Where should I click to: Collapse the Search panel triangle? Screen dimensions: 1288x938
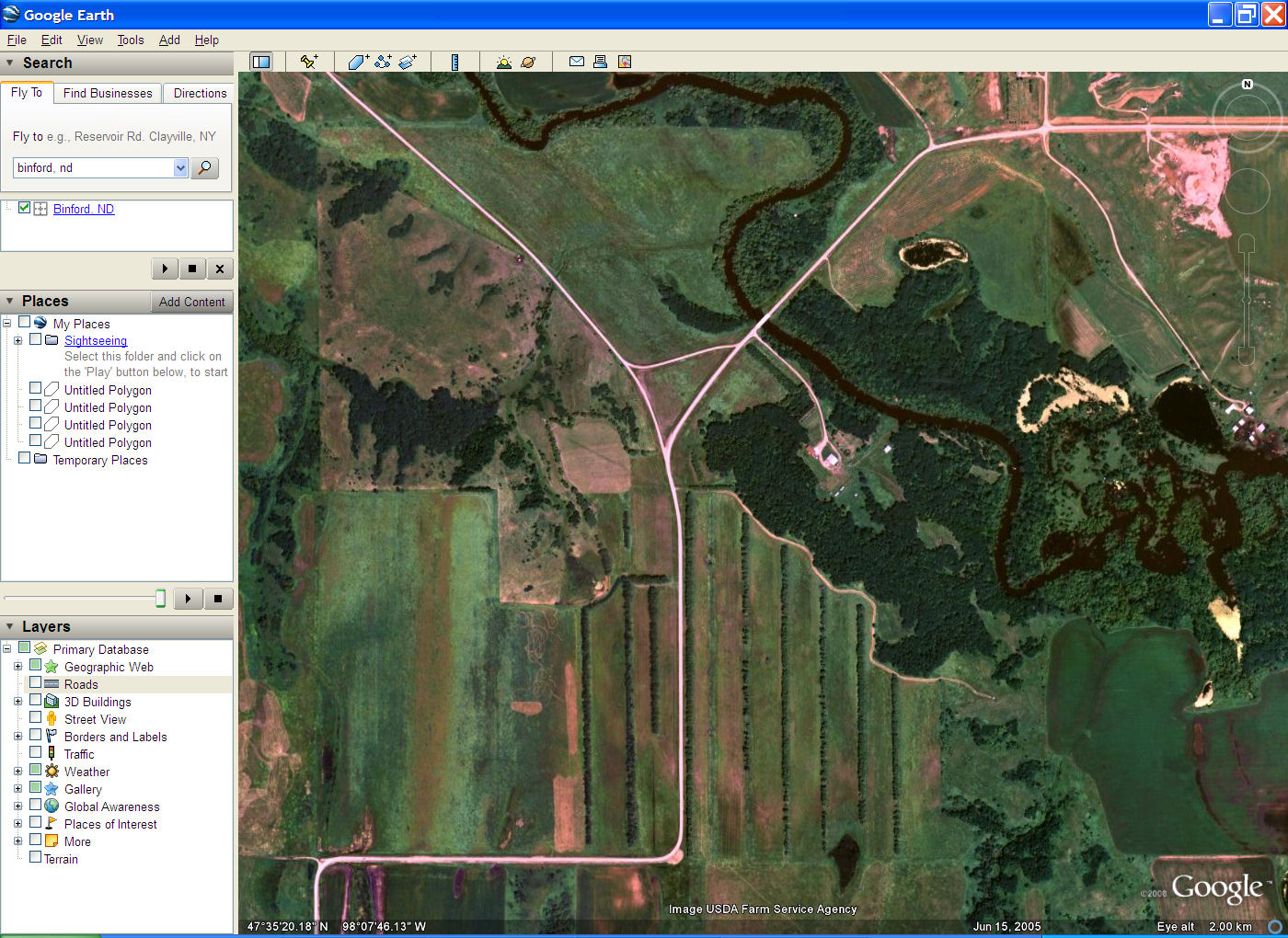[10, 63]
